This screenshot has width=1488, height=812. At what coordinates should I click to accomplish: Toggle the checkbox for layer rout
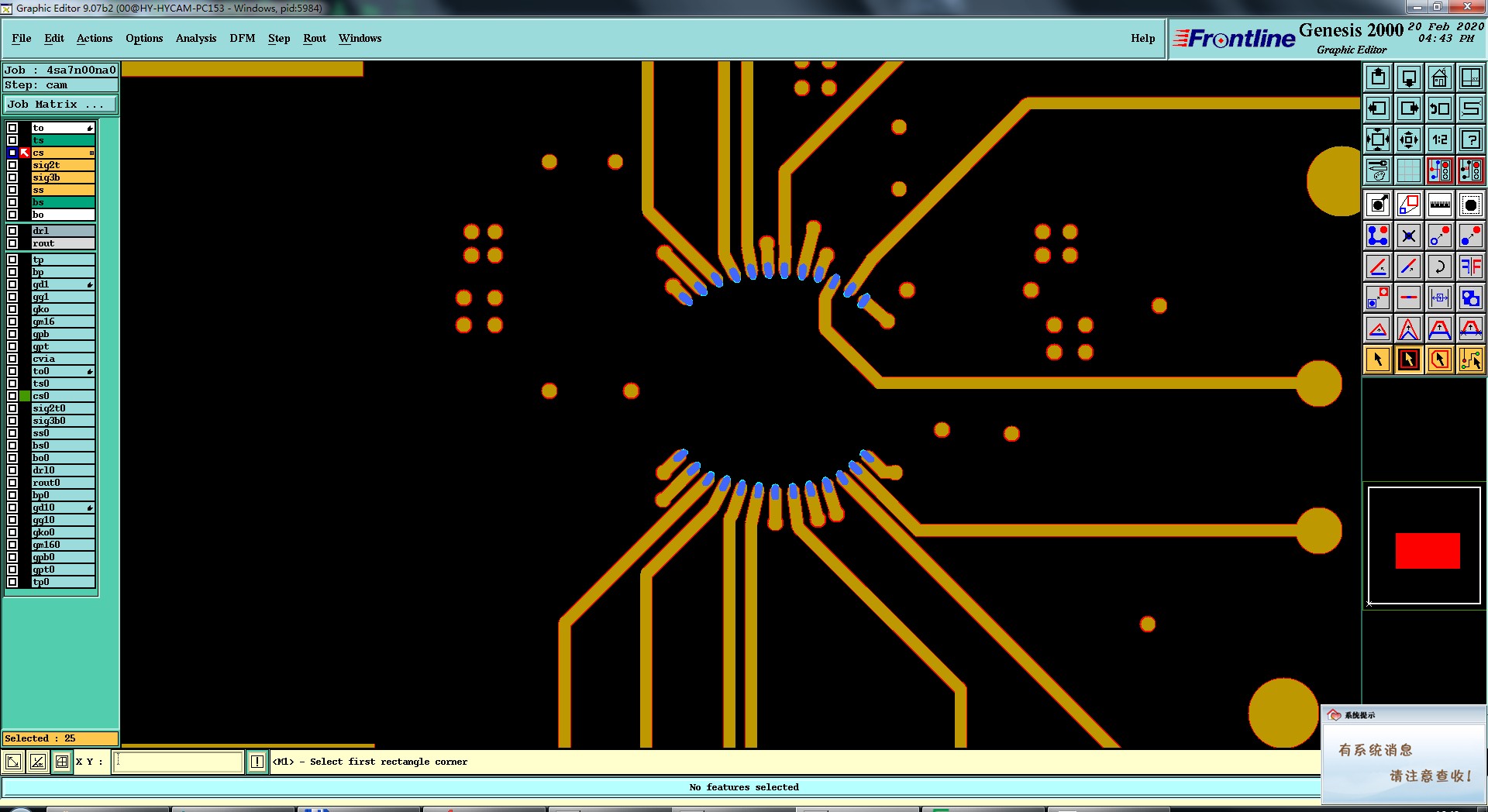coord(12,243)
